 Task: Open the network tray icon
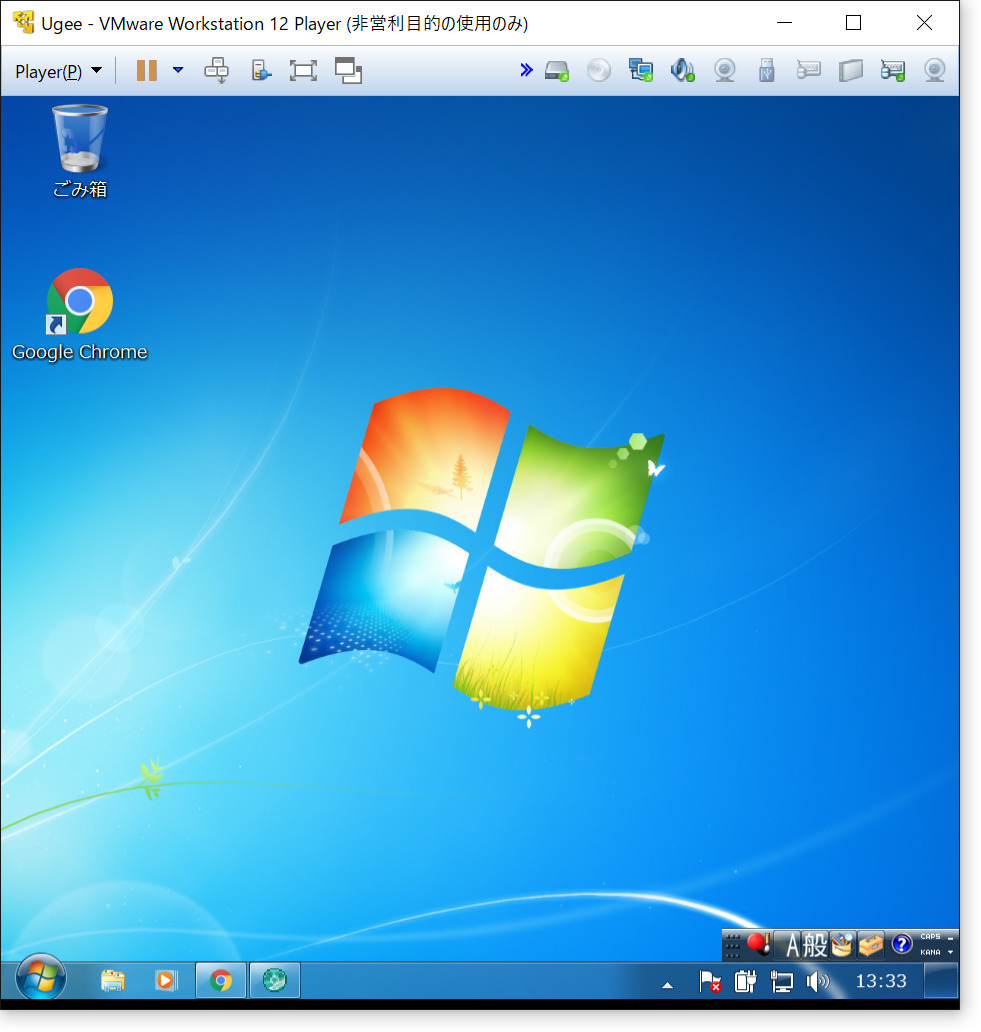click(x=781, y=981)
